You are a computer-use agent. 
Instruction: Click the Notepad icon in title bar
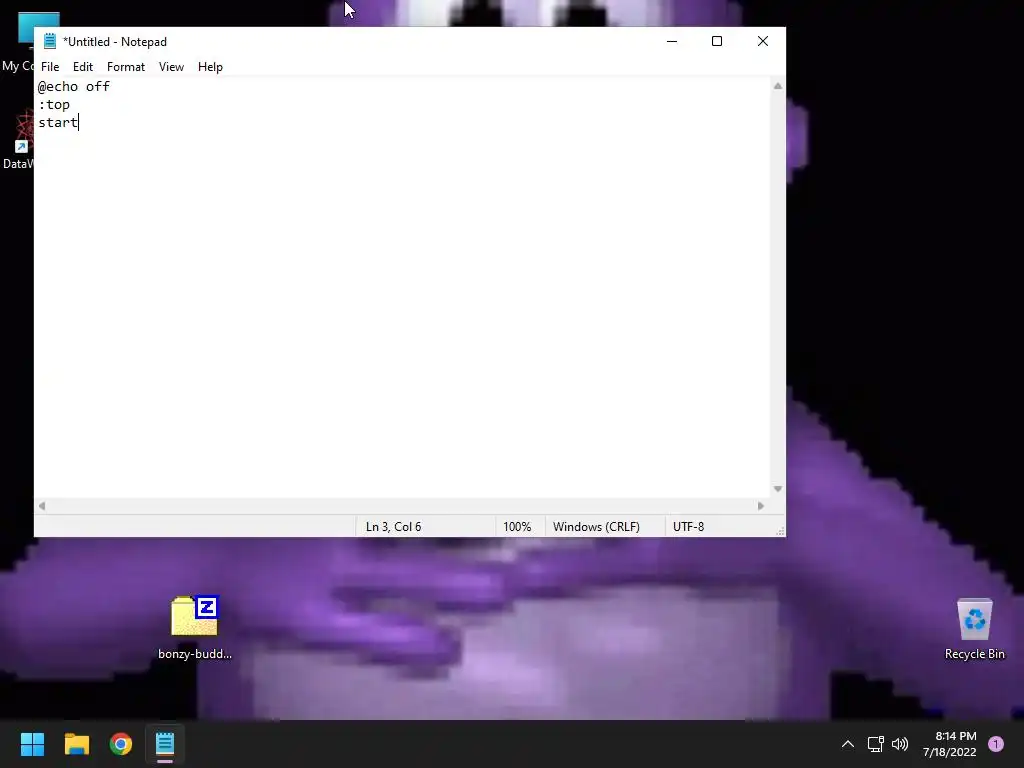pos(50,41)
